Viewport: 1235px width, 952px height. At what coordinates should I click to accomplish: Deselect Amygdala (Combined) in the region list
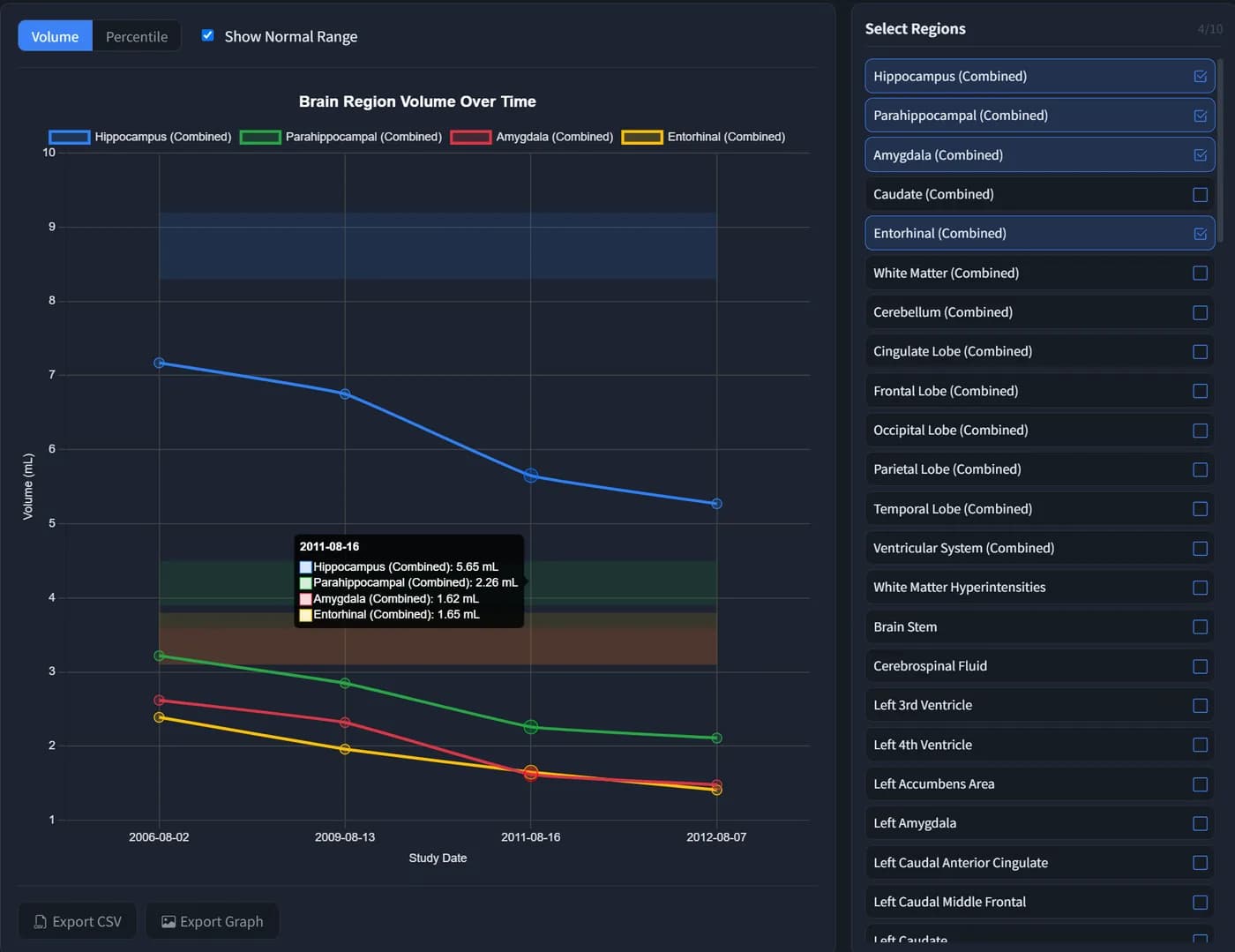1040,154
